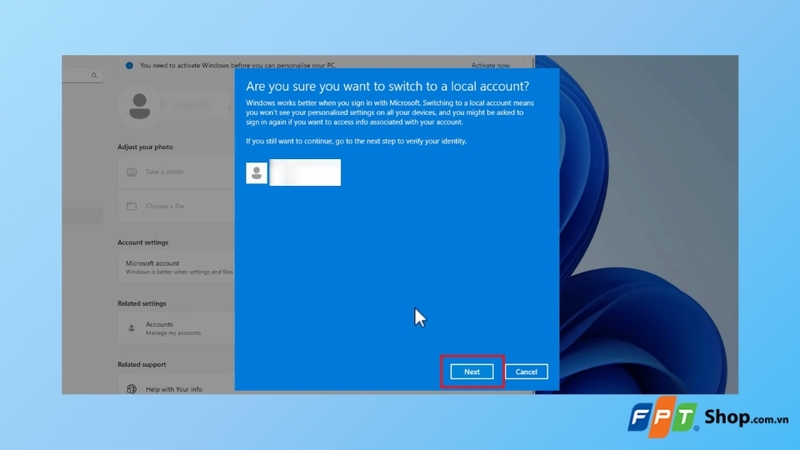Viewport: 800px width, 450px height.
Task: Click the blurred account name box in dialog
Action: (x=305, y=172)
